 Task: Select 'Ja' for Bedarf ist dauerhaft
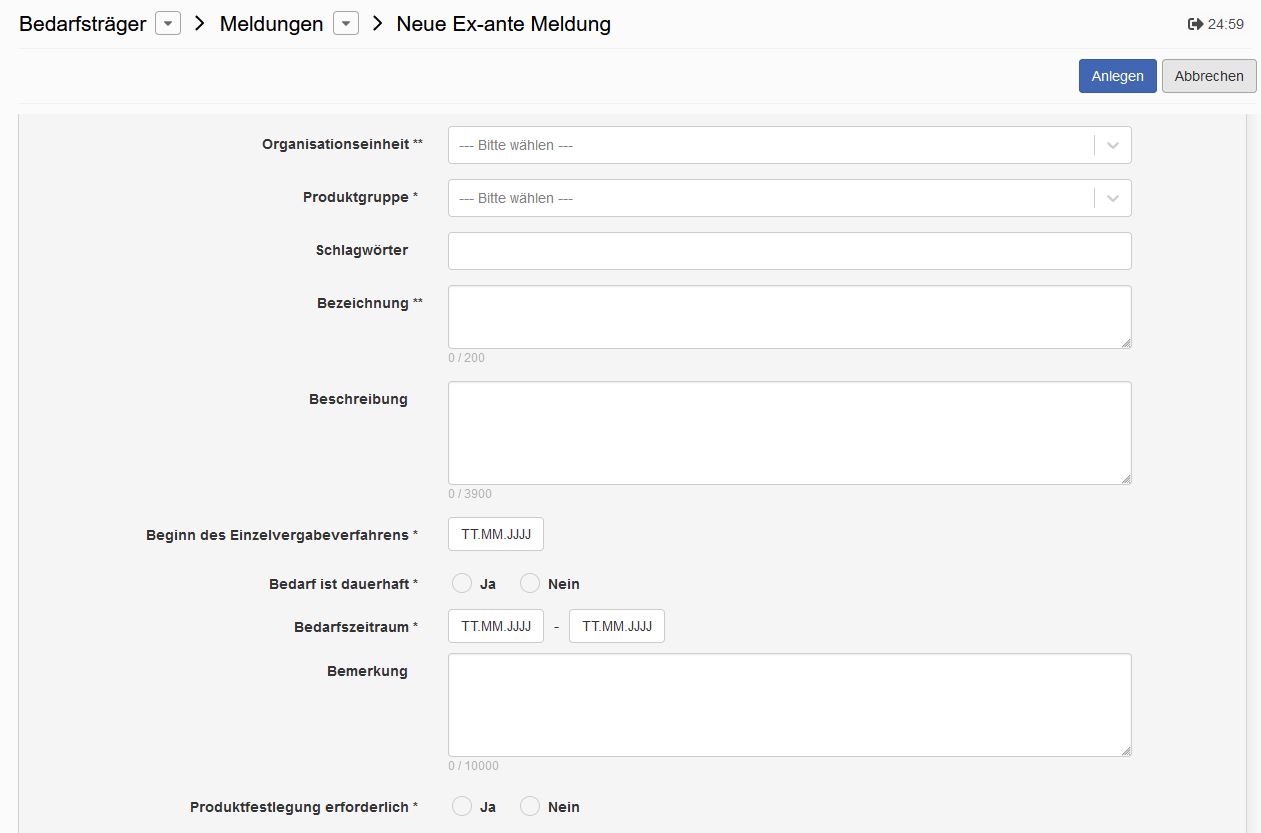pyautogui.click(x=462, y=583)
